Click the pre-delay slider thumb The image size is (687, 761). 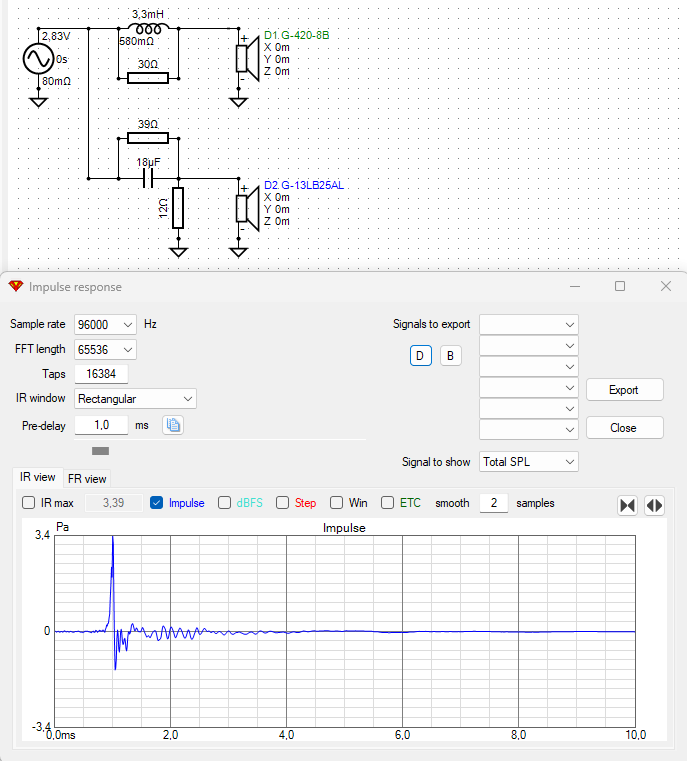(100, 451)
